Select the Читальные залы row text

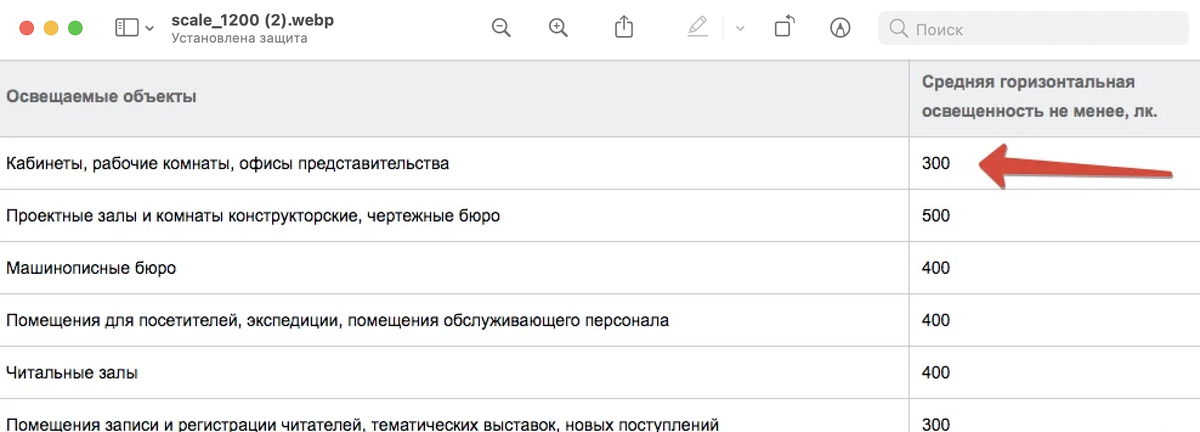coord(72,373)
